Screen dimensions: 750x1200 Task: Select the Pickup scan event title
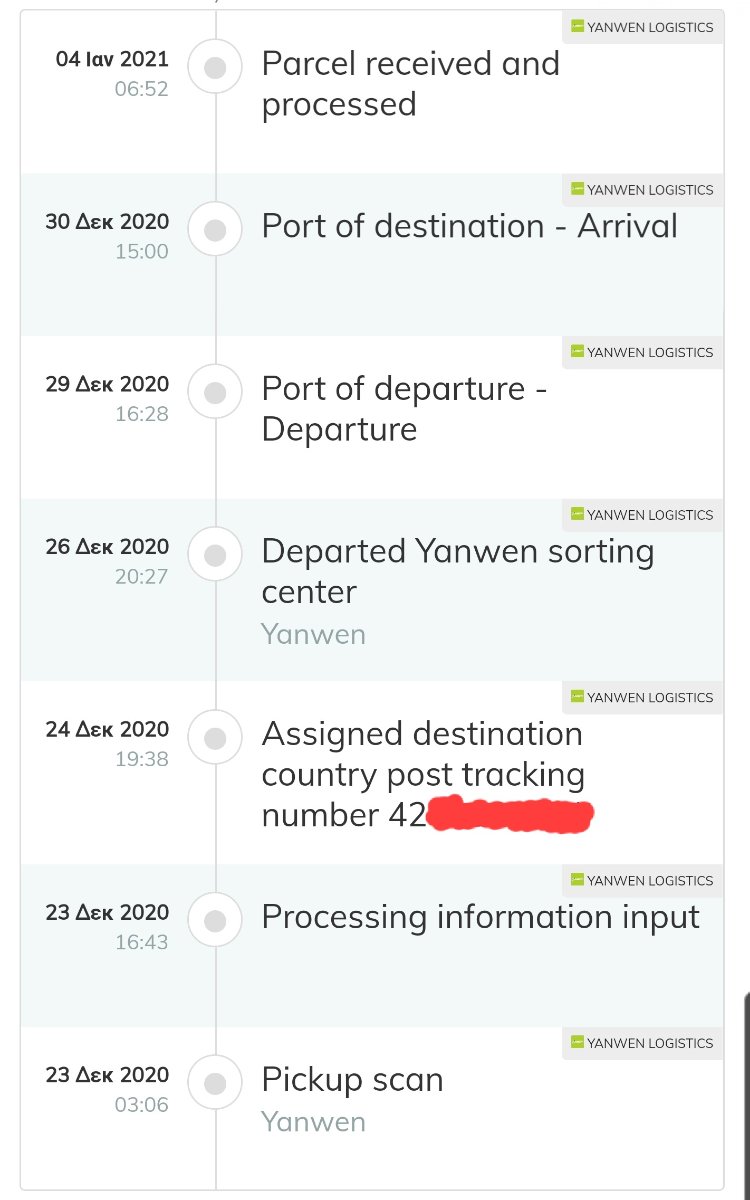[352, 1080]
